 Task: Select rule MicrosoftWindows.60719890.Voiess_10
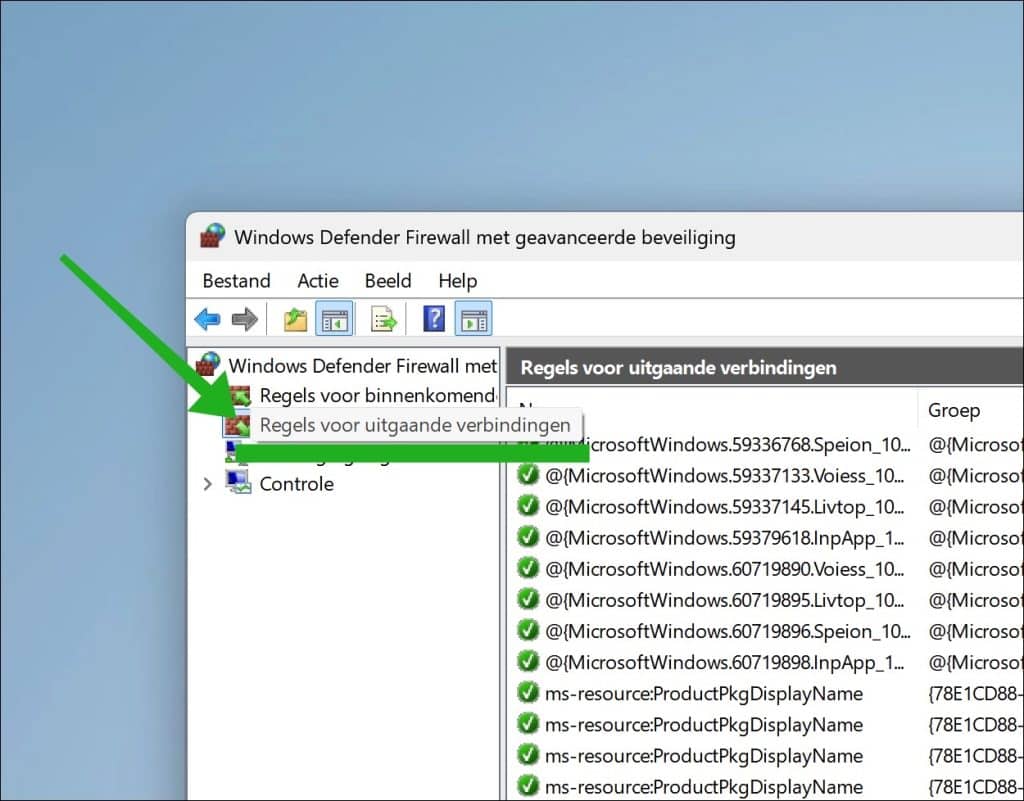point(724,569)
